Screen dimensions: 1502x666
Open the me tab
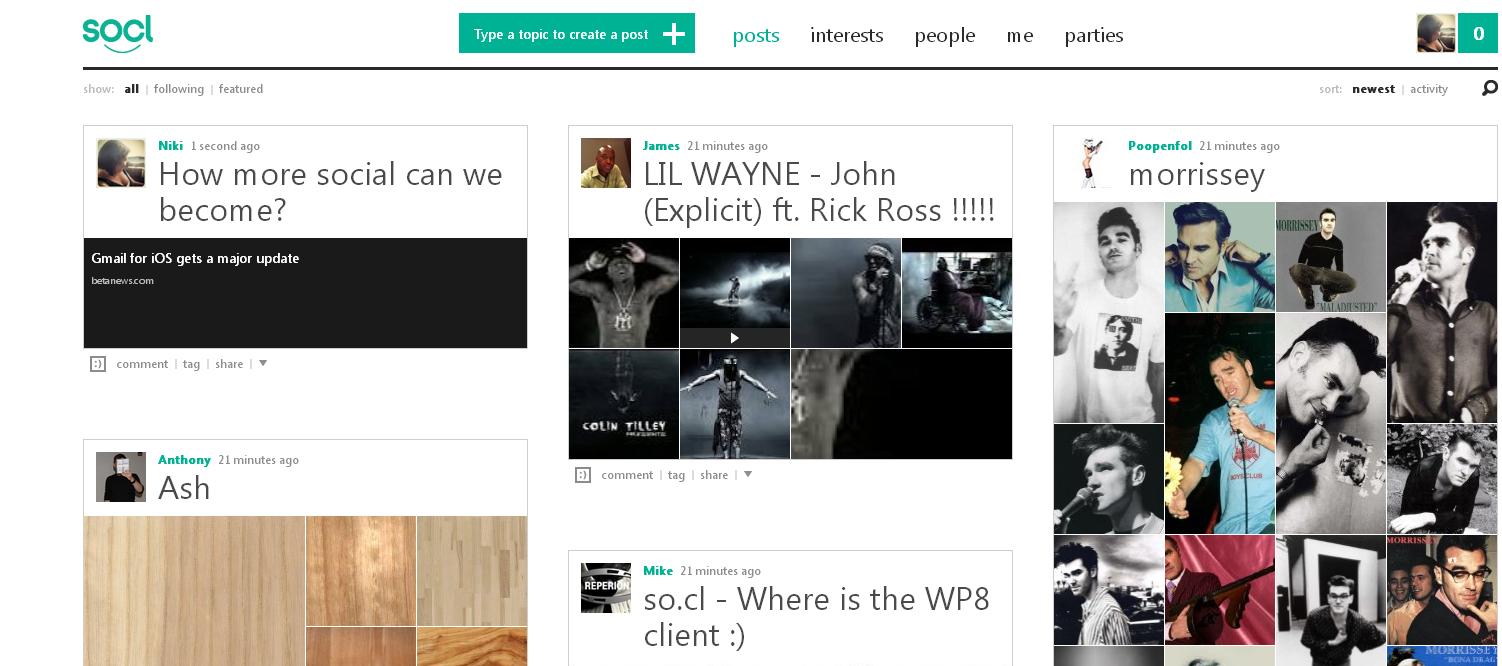1020,35
